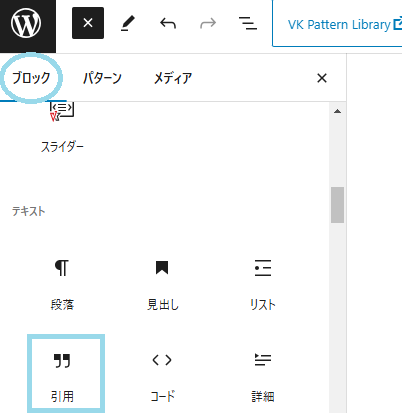
Task: Click the inserter scrollbar thumb
Action: pos(337,205)
